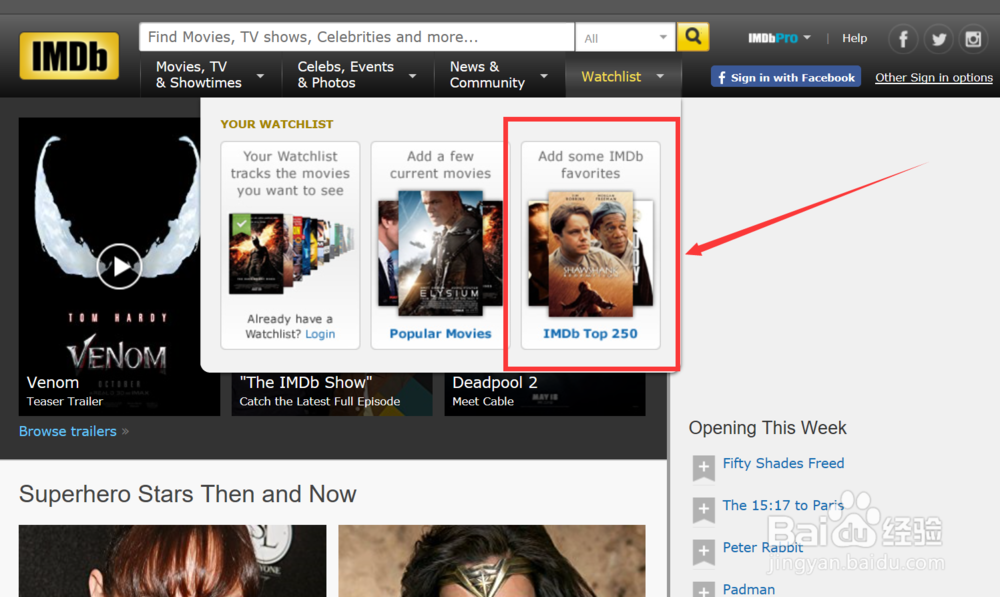Sign in with Facebook

[786, 77]
